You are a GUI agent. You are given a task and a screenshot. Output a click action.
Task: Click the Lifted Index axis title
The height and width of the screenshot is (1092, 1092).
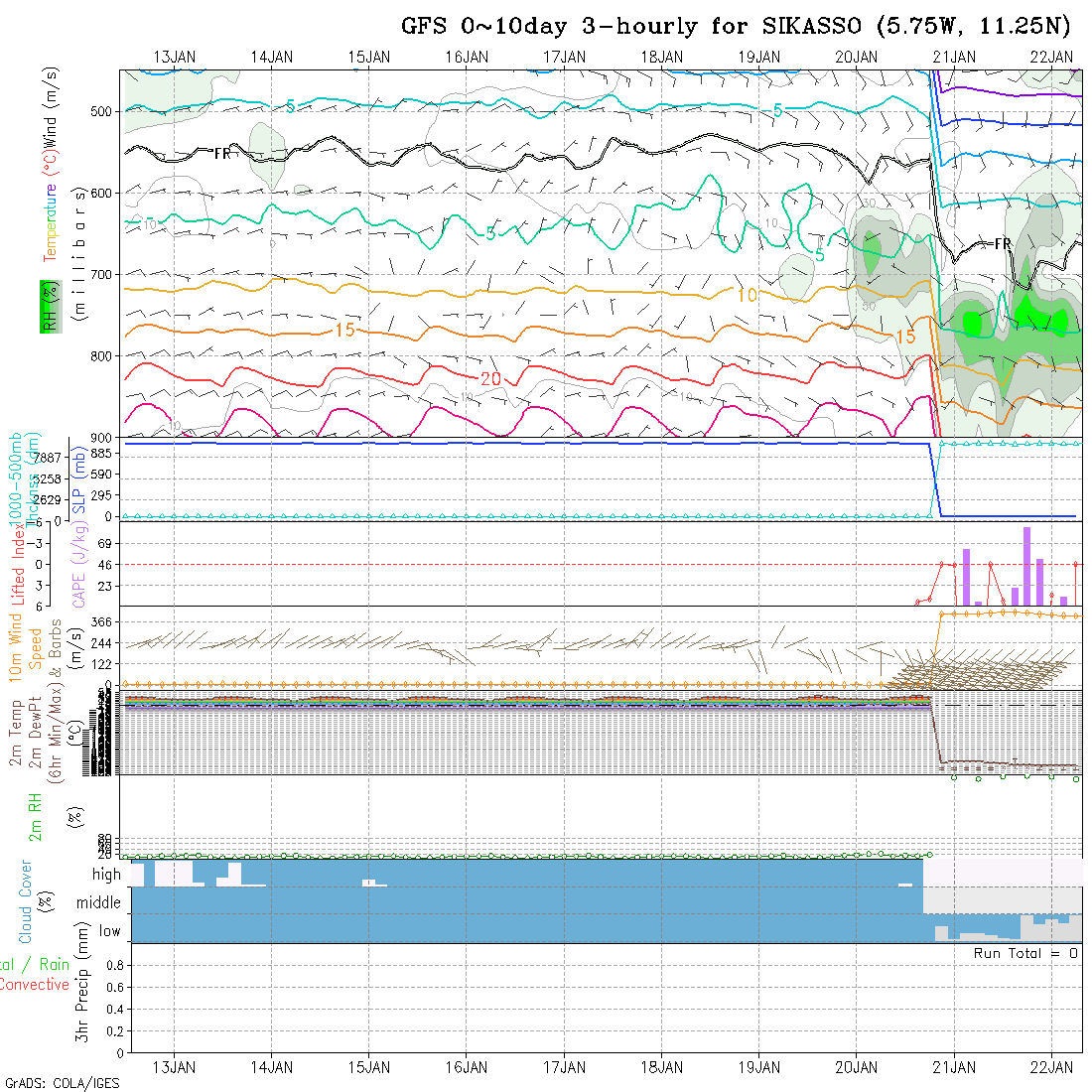(17, 563)
